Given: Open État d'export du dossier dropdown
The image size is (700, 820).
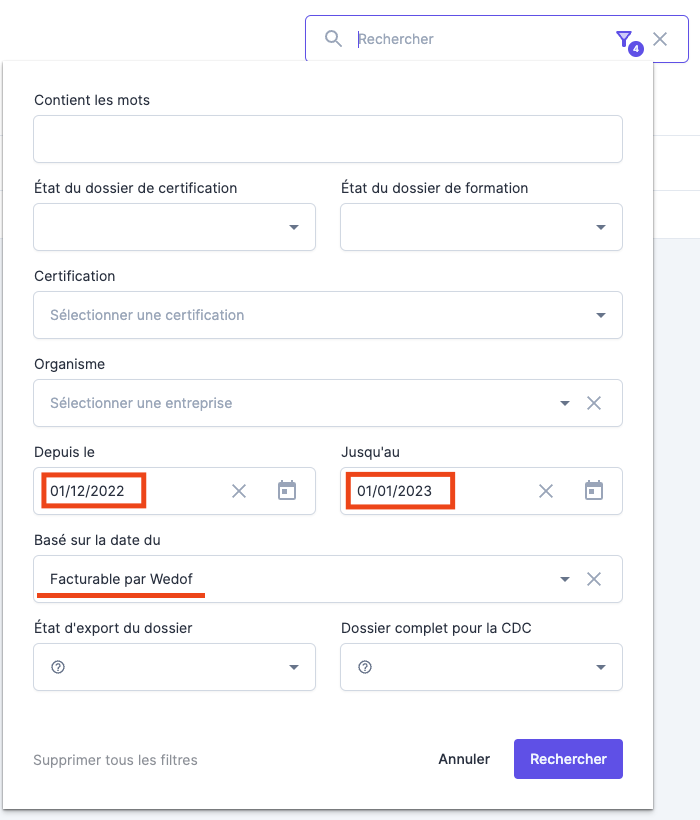Looking at the screenshot, I should click(x=294, y=667).
